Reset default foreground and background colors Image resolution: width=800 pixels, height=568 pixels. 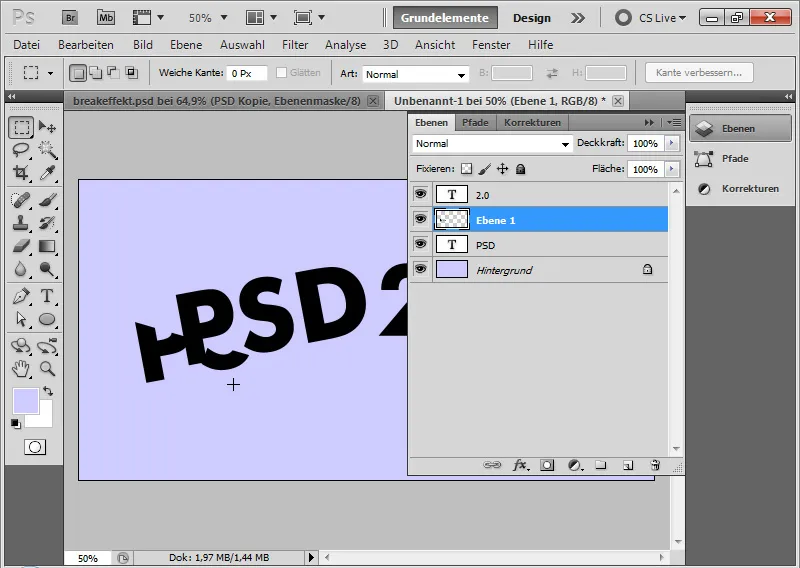(x=15, y=424)
